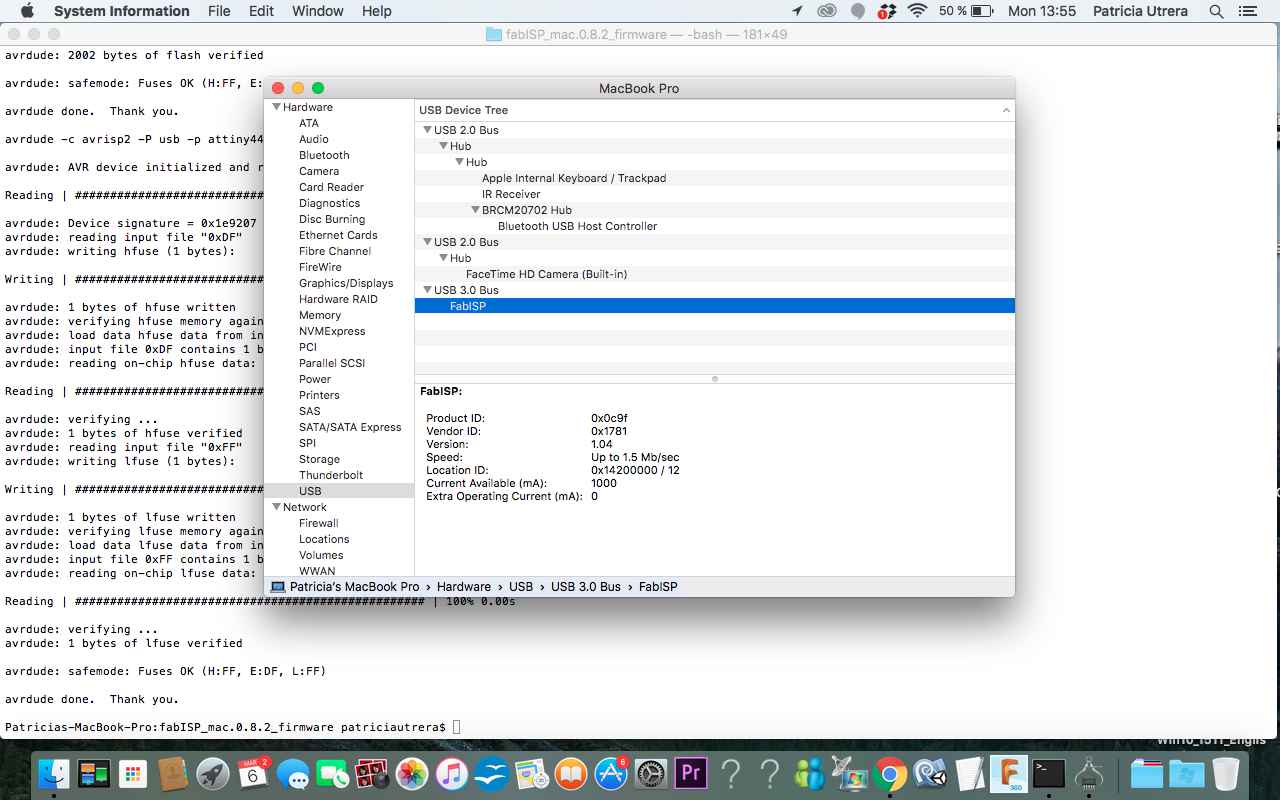Image resolution: width=1280 pixels, height=800 pixels.
Task: Select the IR Receiver row
Action: [715, 194]
